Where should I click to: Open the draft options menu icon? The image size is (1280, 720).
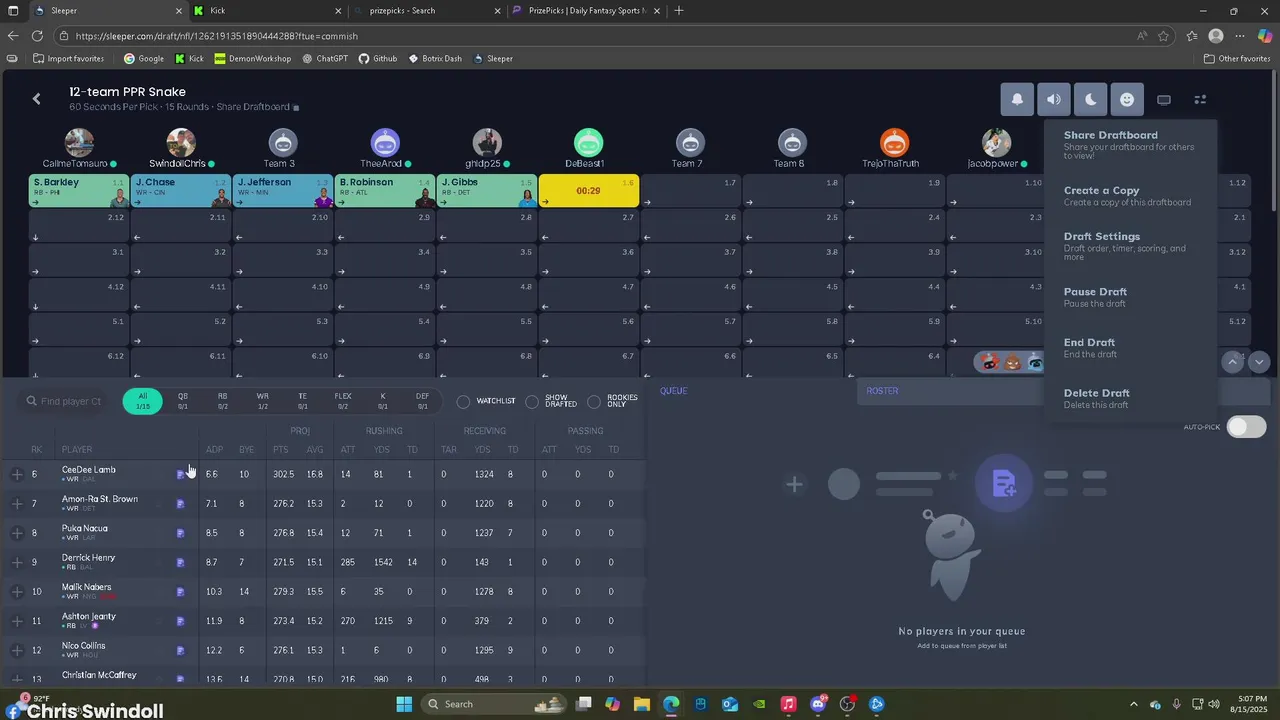pyautogui.click(x=1201, y=99)
